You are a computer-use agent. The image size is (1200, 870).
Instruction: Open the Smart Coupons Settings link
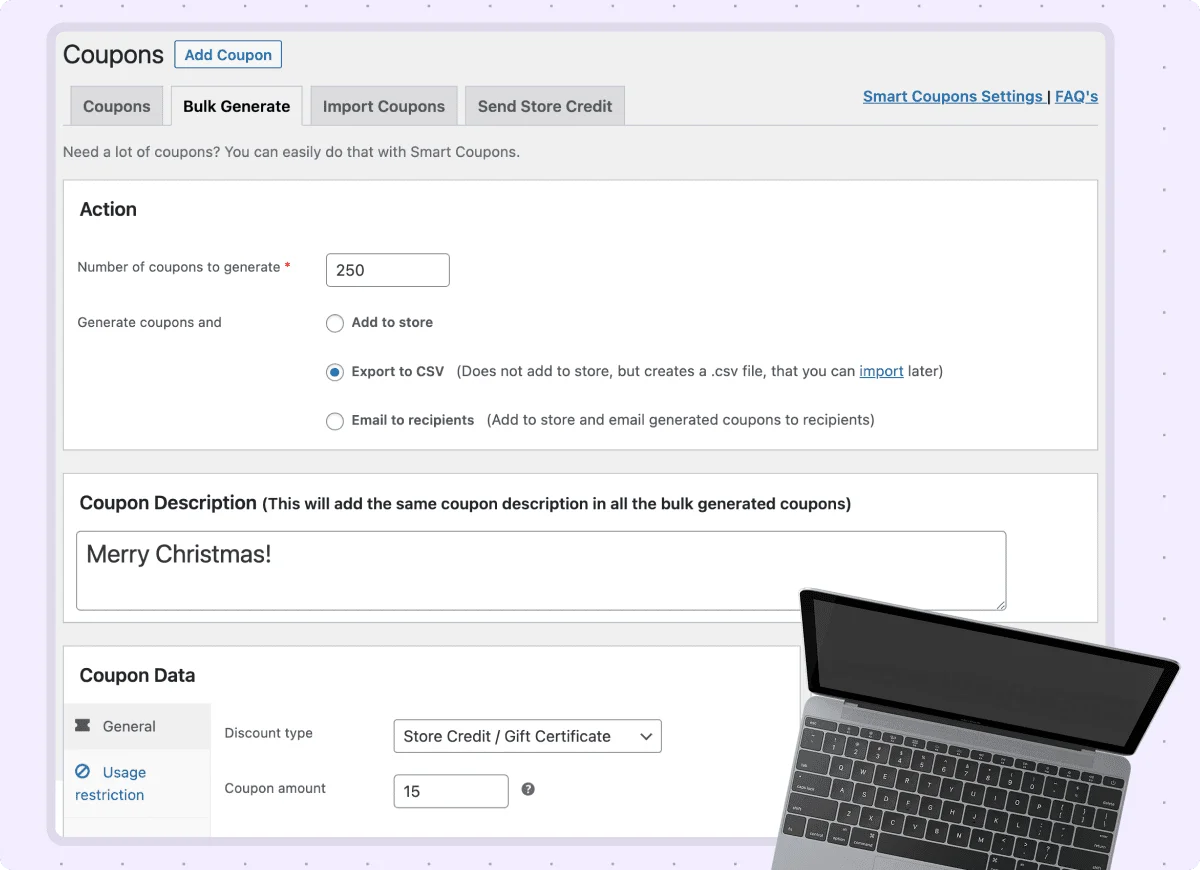click(x=953, y=97)
